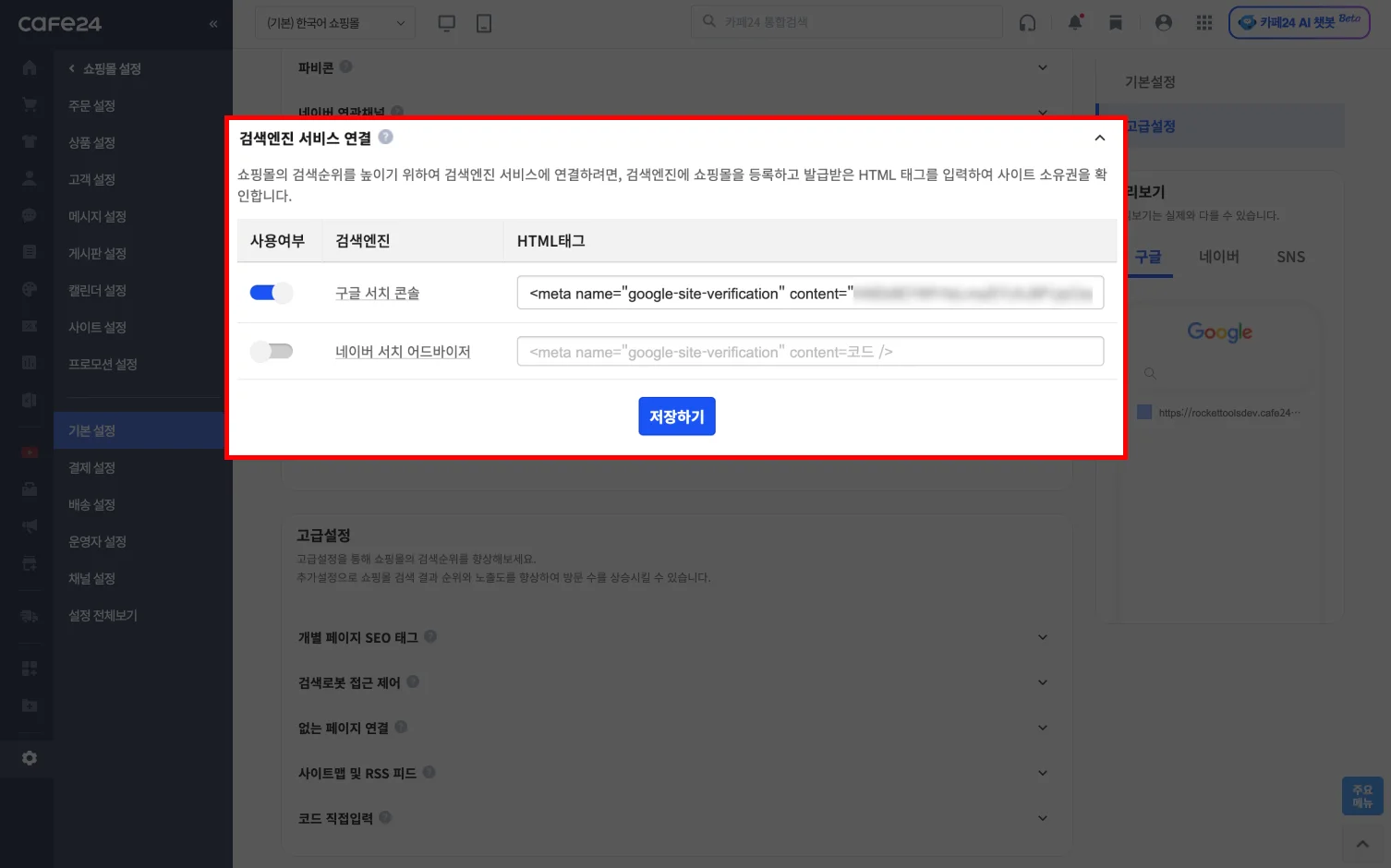Select the red YouTube icon in sidebar

(x=28, y=451)
